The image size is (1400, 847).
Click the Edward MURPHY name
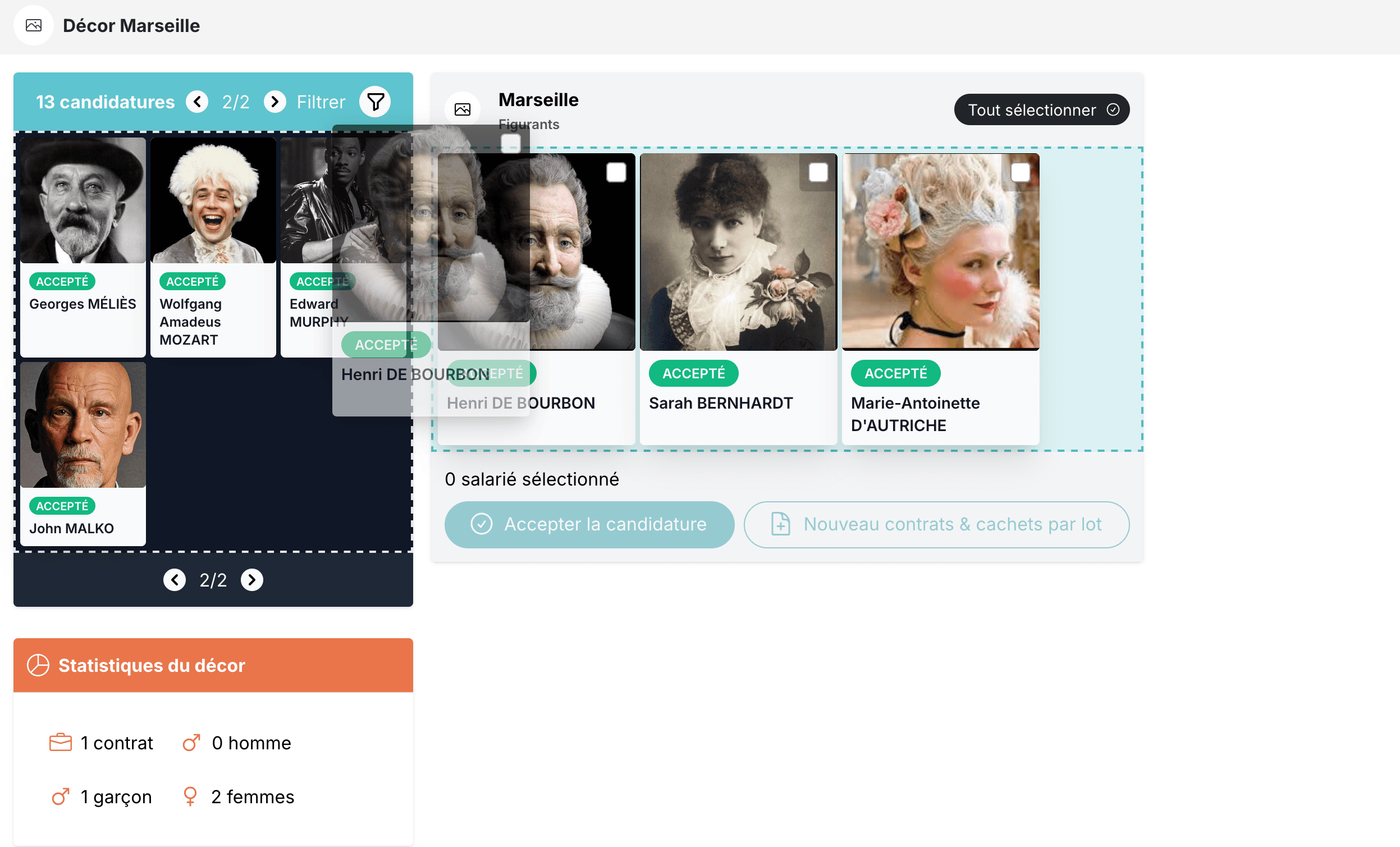click(x=318, y=313)
